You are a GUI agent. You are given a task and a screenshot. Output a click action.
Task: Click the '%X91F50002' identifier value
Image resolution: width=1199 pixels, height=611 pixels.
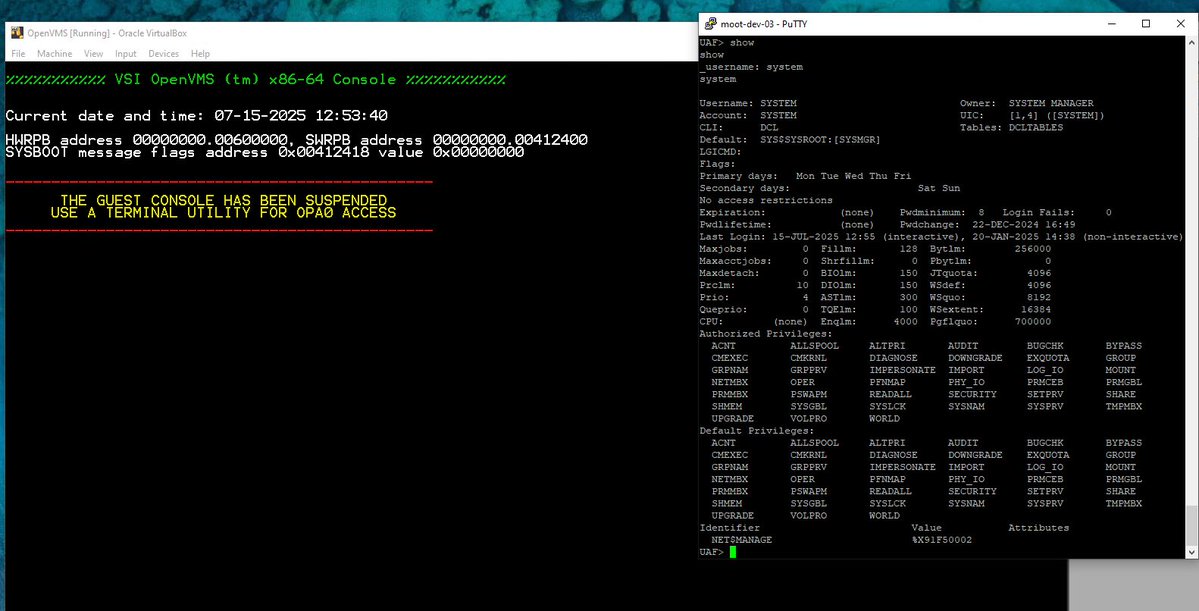coord(942,540)
